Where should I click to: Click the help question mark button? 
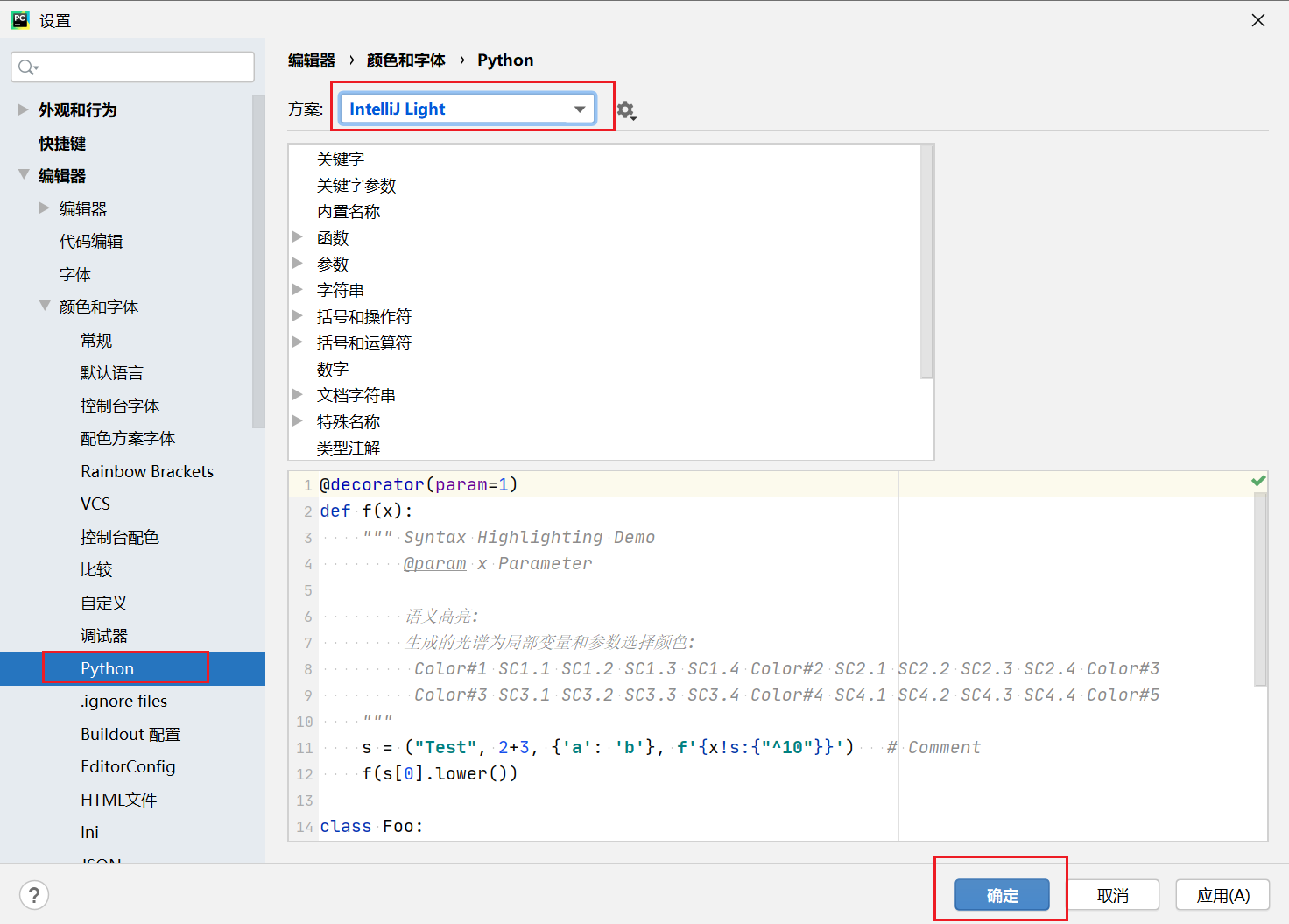pos(34,895)
